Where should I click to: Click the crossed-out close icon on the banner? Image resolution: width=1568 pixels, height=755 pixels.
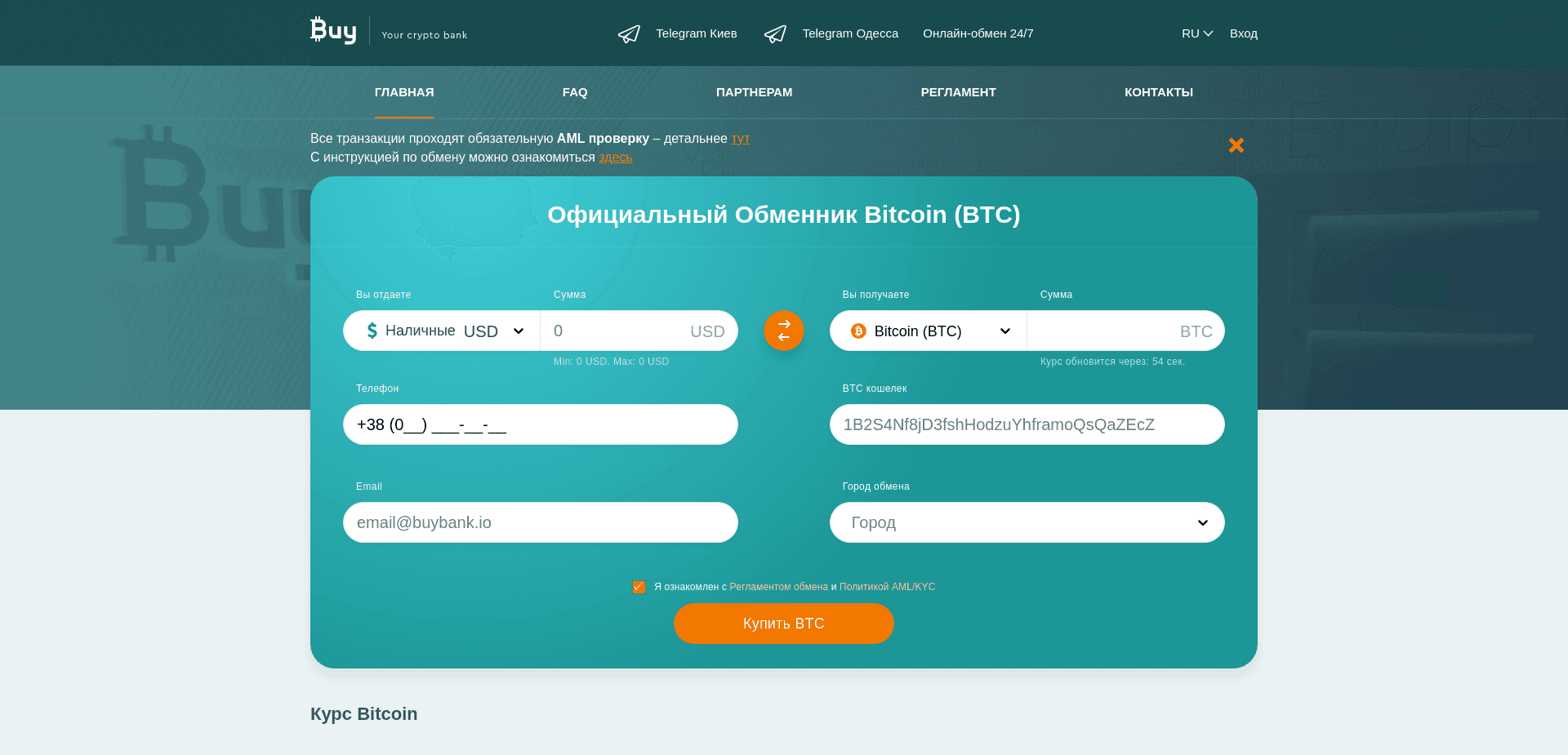[1236, 145]
